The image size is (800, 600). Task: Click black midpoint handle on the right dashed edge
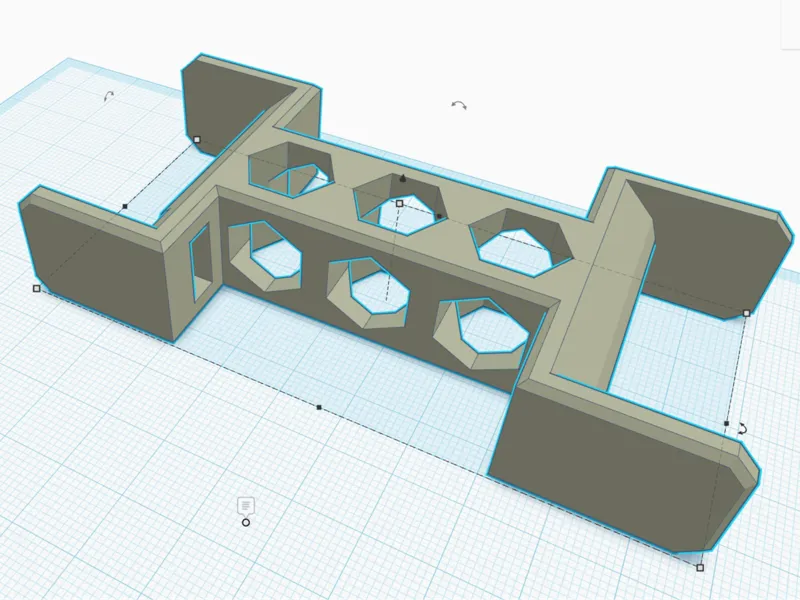[727, 423]
